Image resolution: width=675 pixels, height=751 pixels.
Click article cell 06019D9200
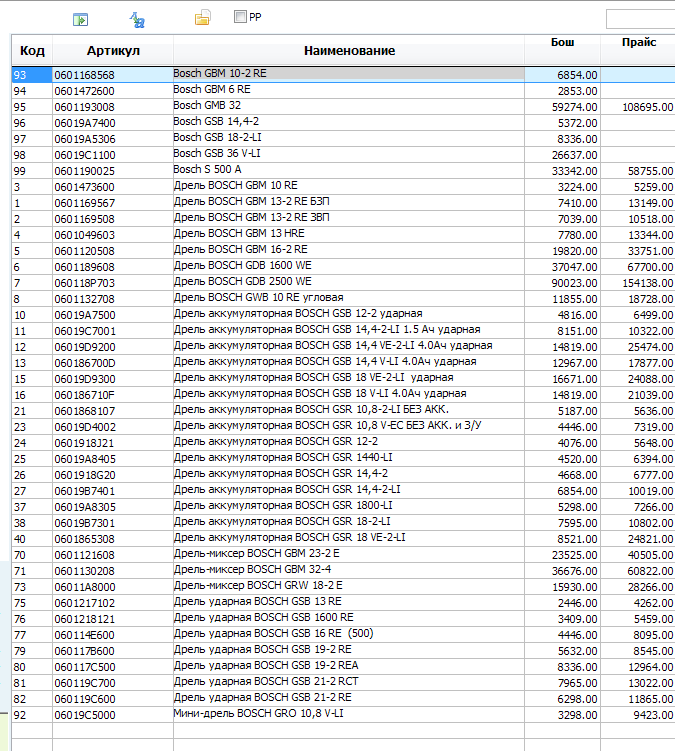click(113, 347)
